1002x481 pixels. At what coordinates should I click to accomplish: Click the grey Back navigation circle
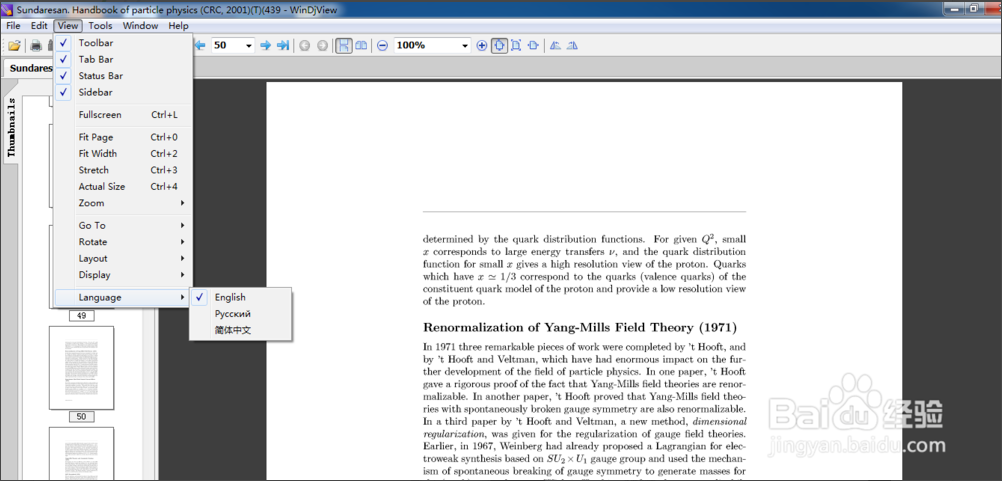pyautogui.click(x=304, y=45)
